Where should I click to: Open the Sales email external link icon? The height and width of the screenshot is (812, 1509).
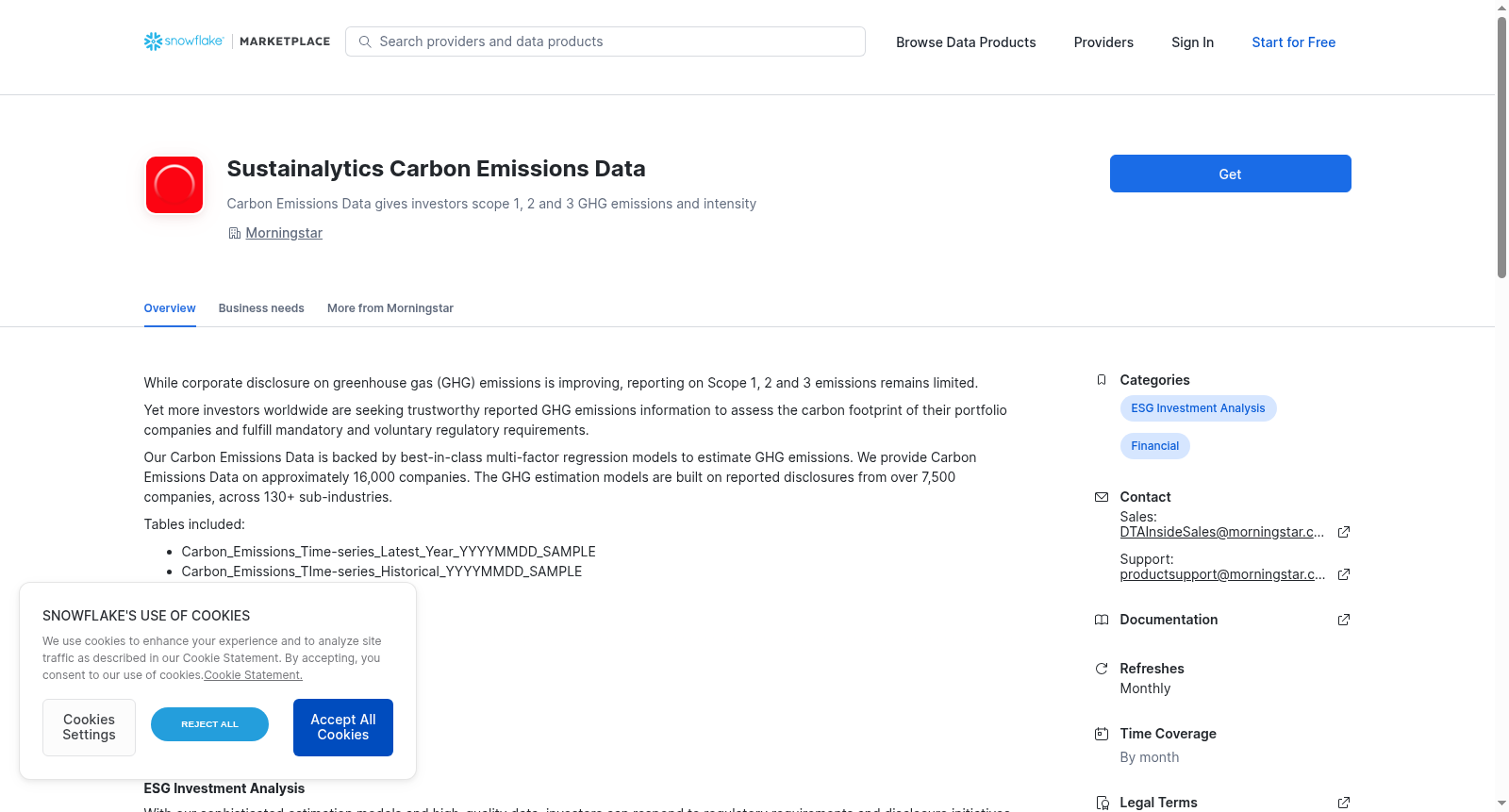(1344, 532)
